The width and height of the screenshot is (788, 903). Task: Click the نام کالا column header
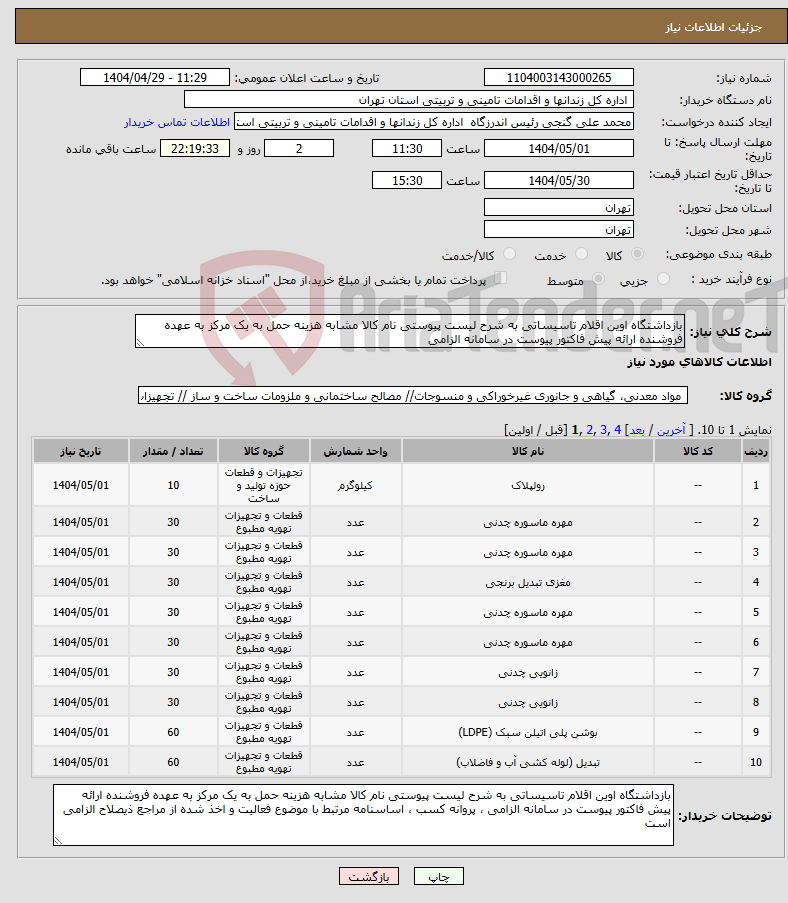528,451
